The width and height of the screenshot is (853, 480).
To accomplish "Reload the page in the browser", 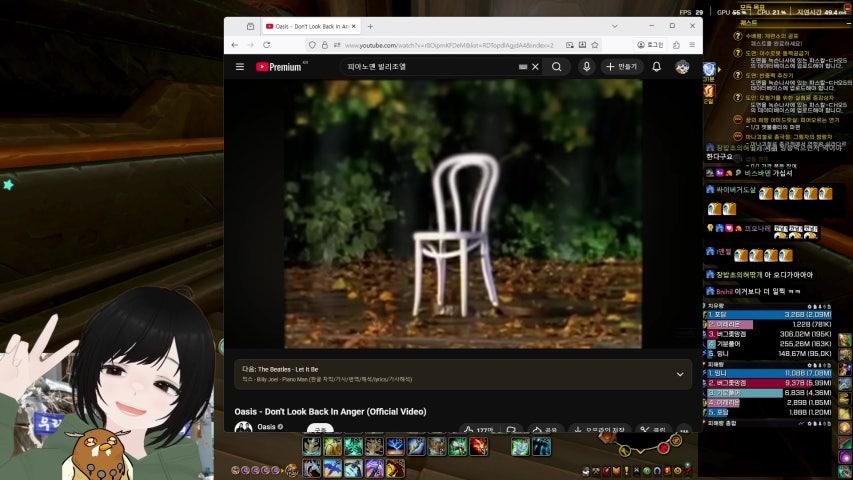I will click(267, 45).
